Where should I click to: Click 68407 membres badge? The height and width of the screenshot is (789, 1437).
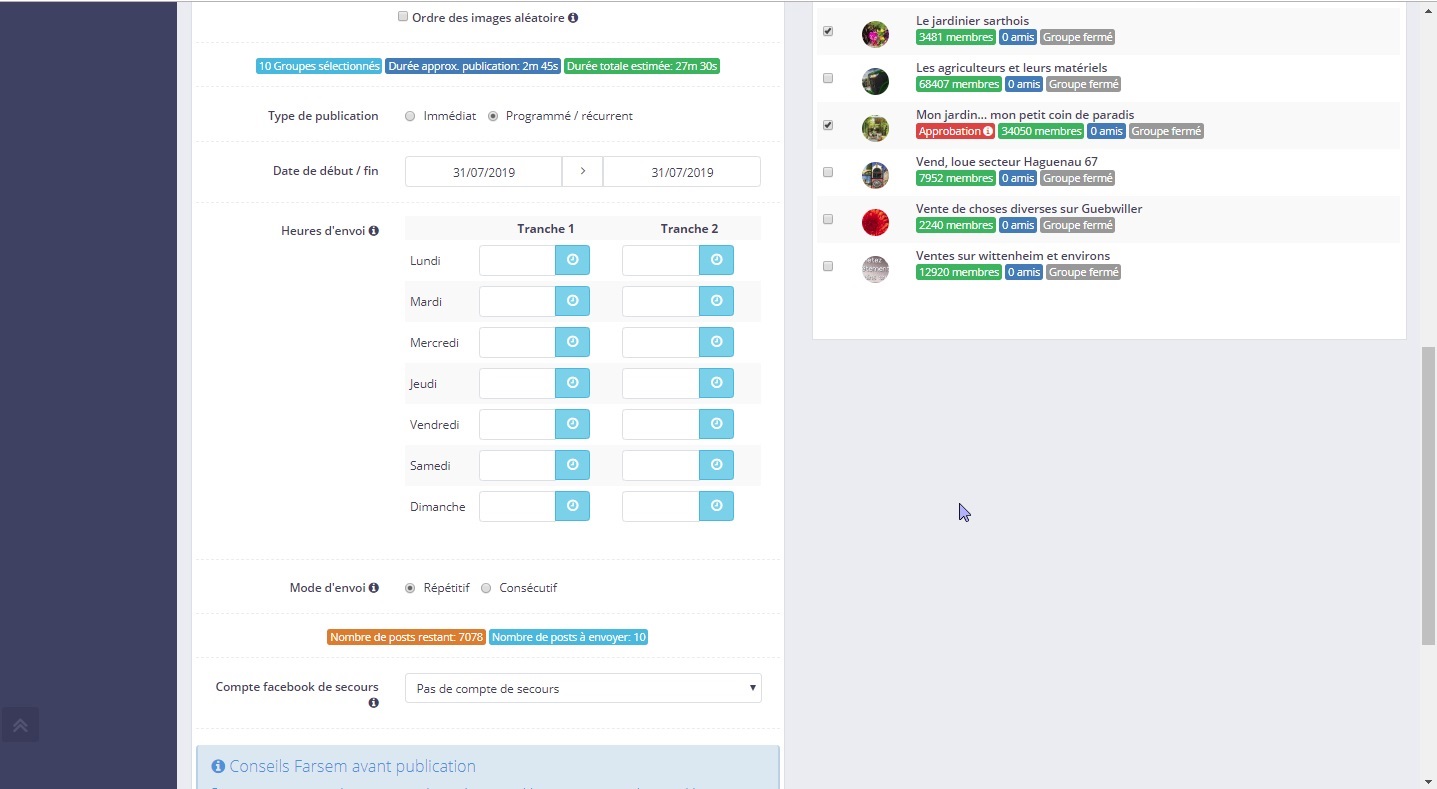[959, 84]
